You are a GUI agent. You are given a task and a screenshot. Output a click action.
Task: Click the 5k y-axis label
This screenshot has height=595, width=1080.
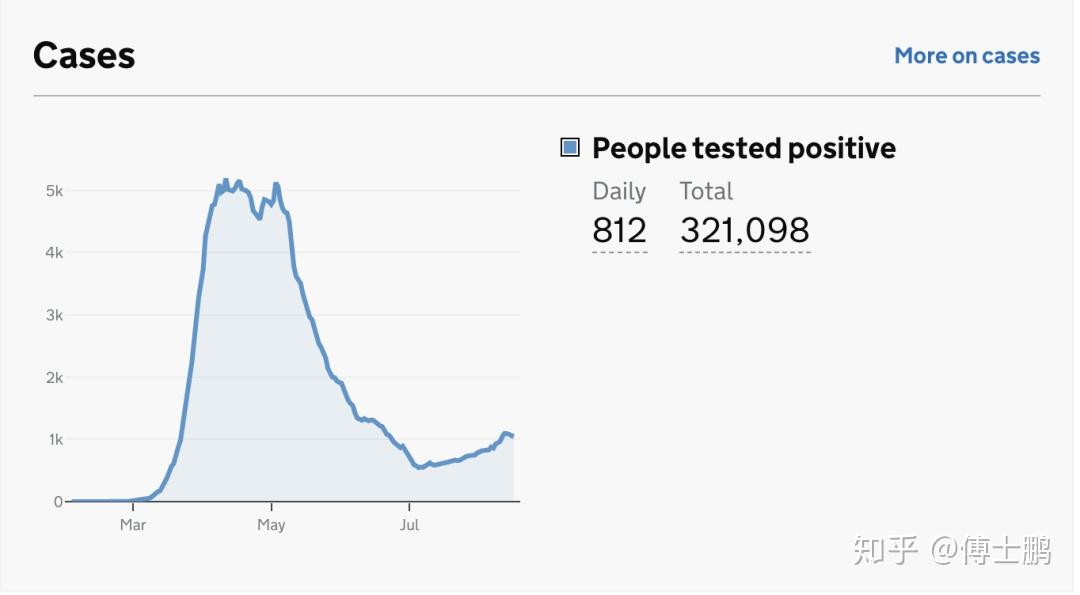coord(54,190)
